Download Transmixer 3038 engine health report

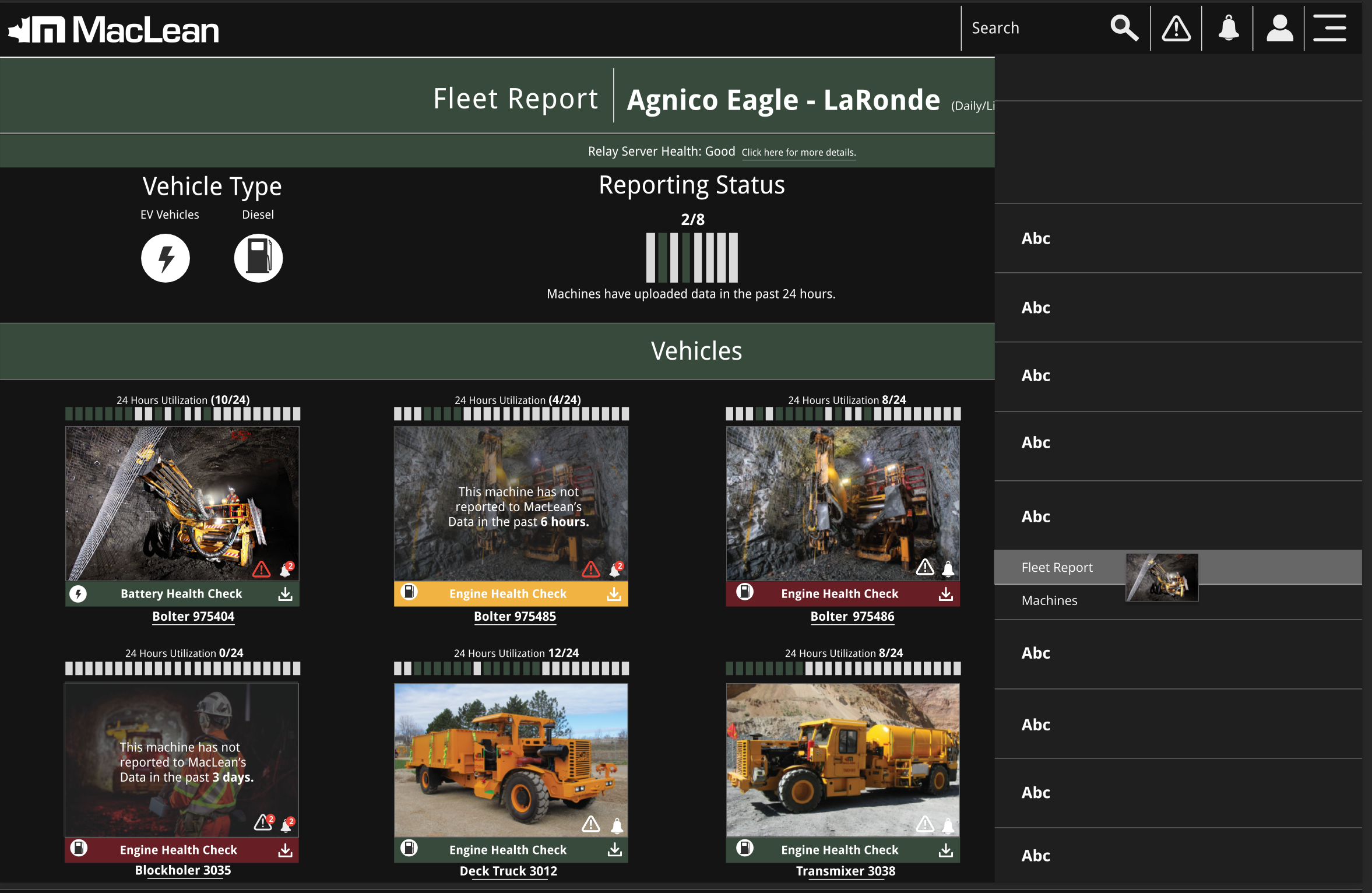pos(945,850)
